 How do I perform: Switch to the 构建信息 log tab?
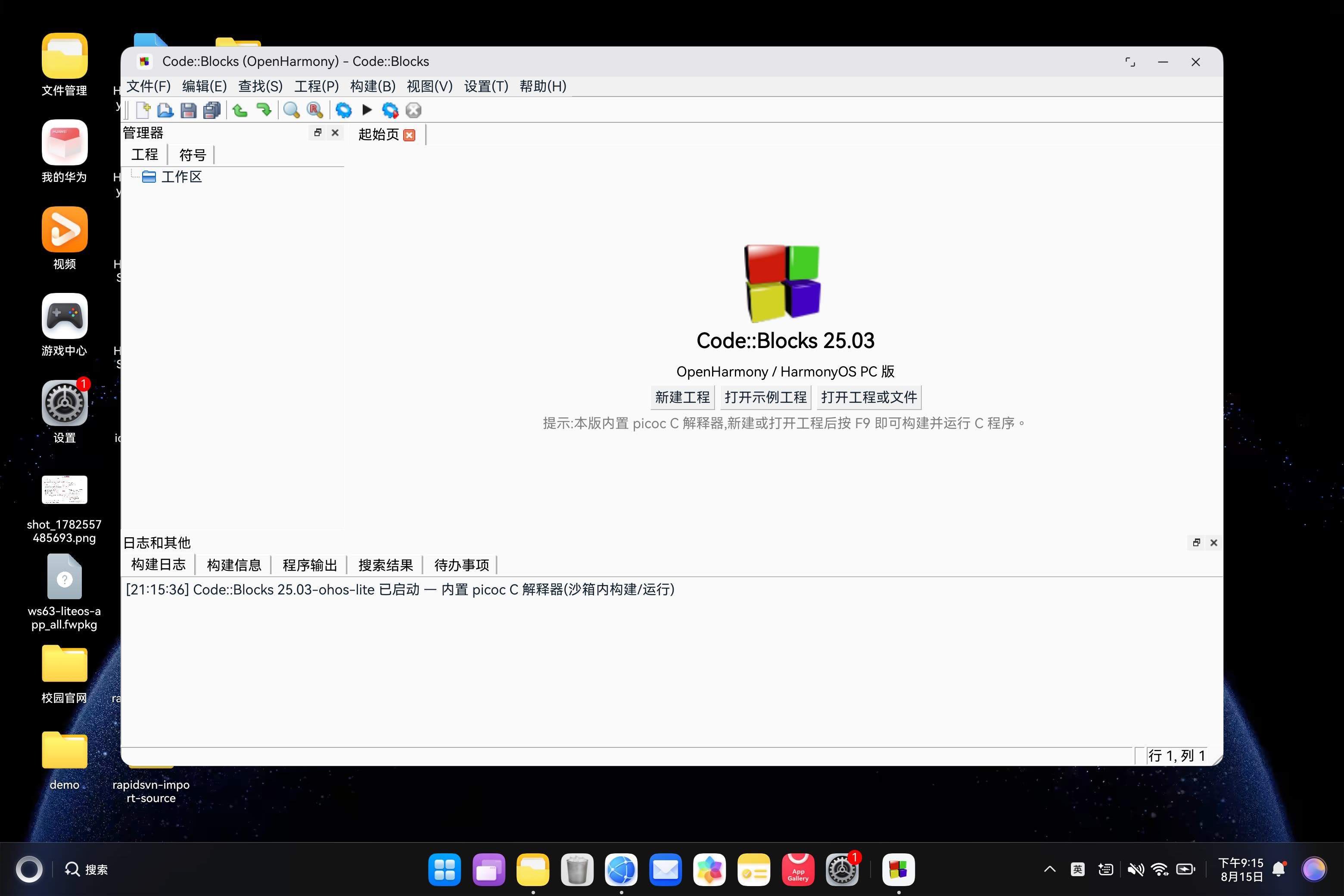click(x=234, y=565)
